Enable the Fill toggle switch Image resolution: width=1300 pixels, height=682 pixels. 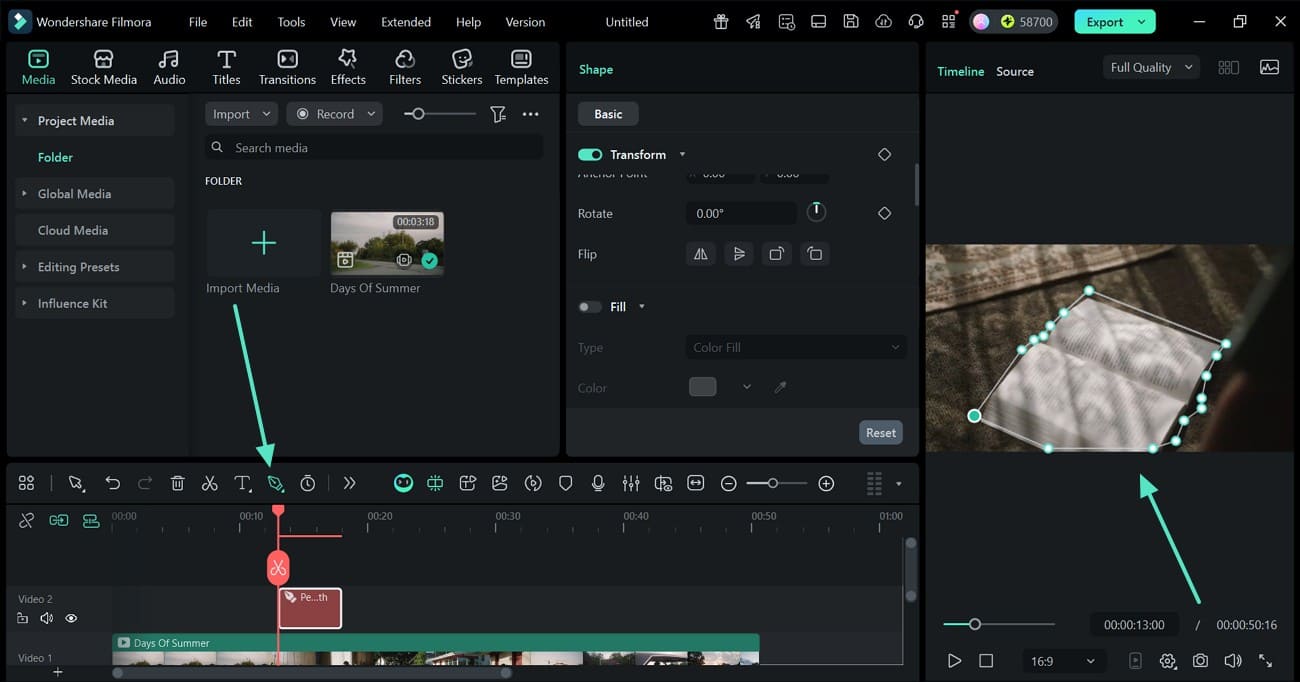590,307
